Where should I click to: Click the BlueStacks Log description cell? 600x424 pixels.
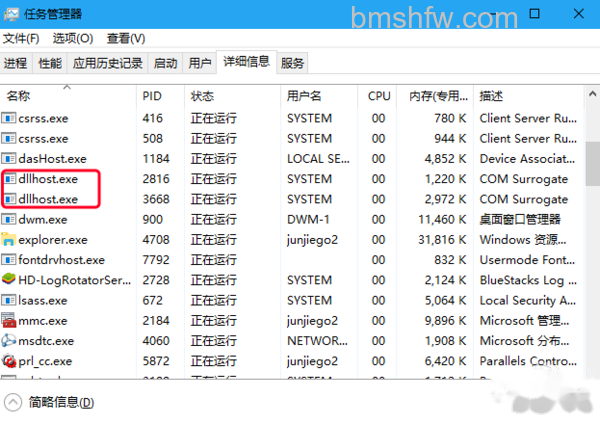pos(528,280)
